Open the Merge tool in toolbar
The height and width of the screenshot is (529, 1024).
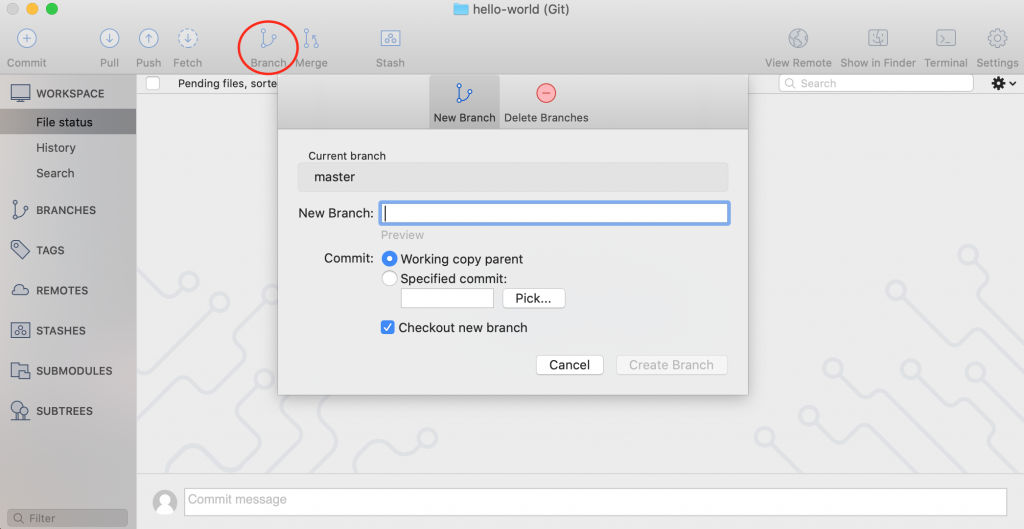[x=311, y=39]
